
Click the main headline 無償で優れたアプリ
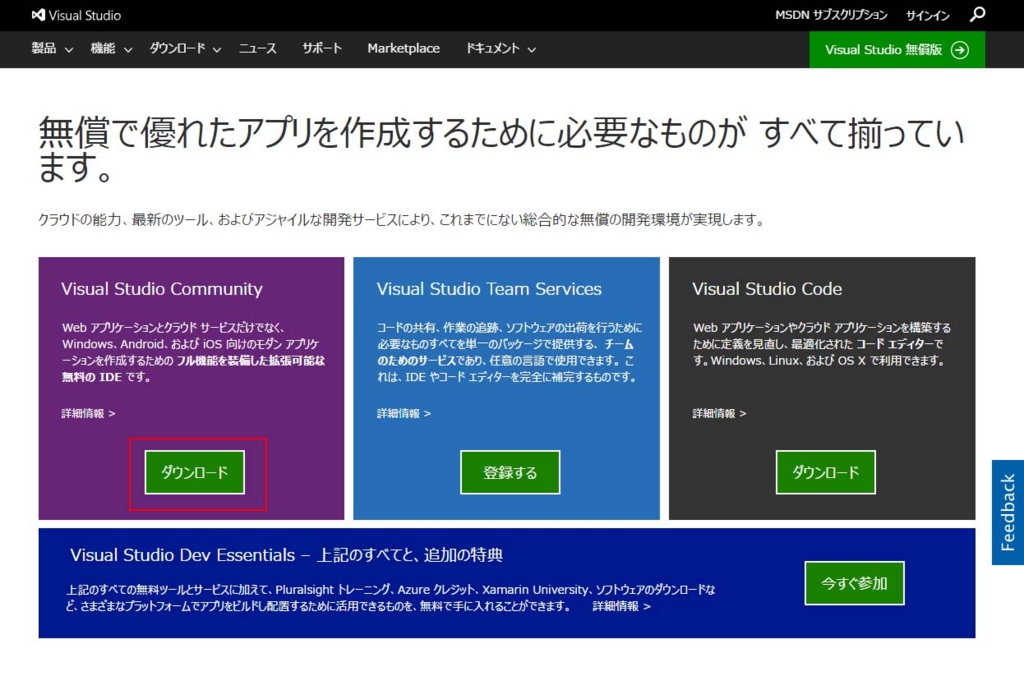pos(501,150)
